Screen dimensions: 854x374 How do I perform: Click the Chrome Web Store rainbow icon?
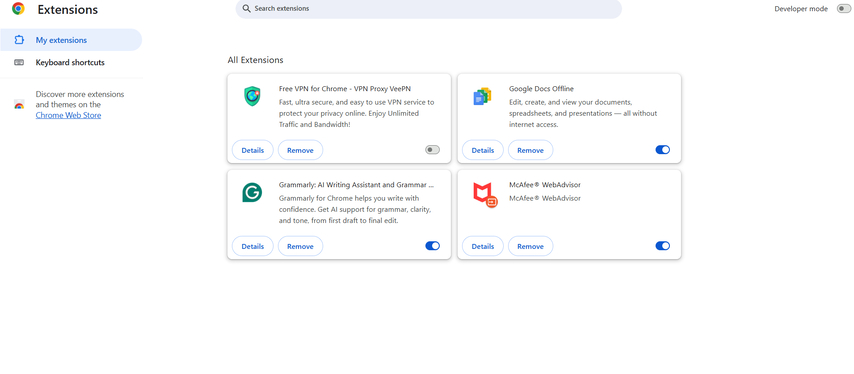[x=19, y=105]
